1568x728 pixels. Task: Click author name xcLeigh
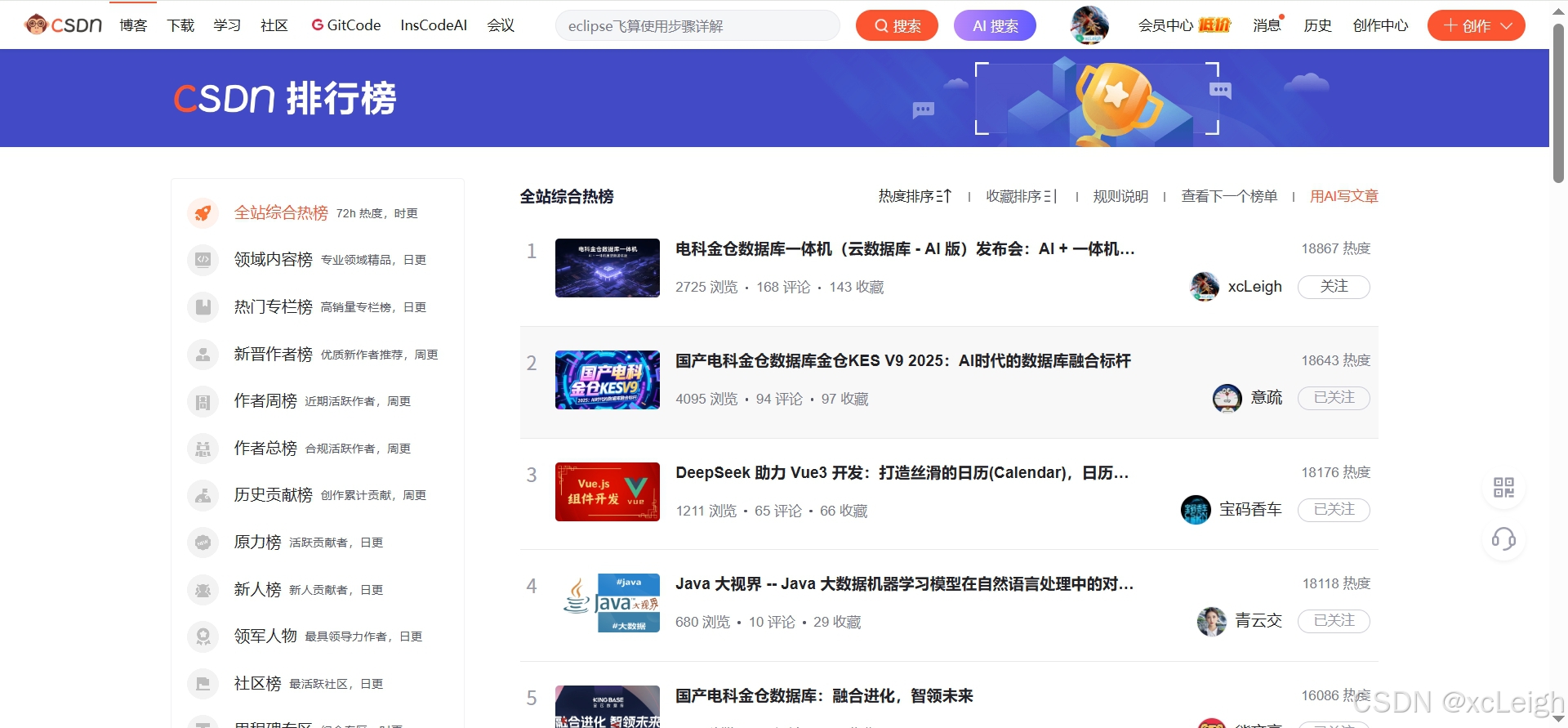click(x=1255, y=287)
